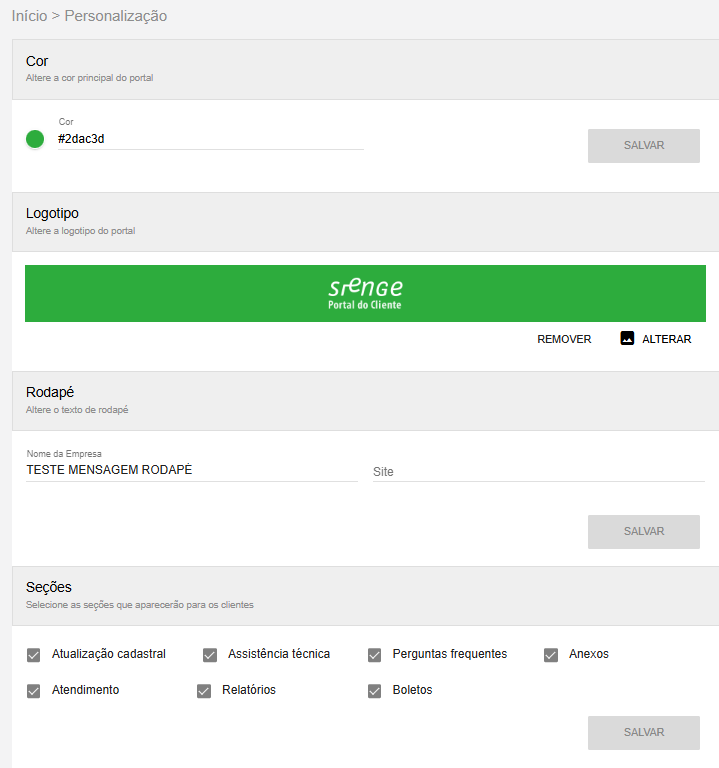Save the Rodapé footer text

tap(644, 531)
